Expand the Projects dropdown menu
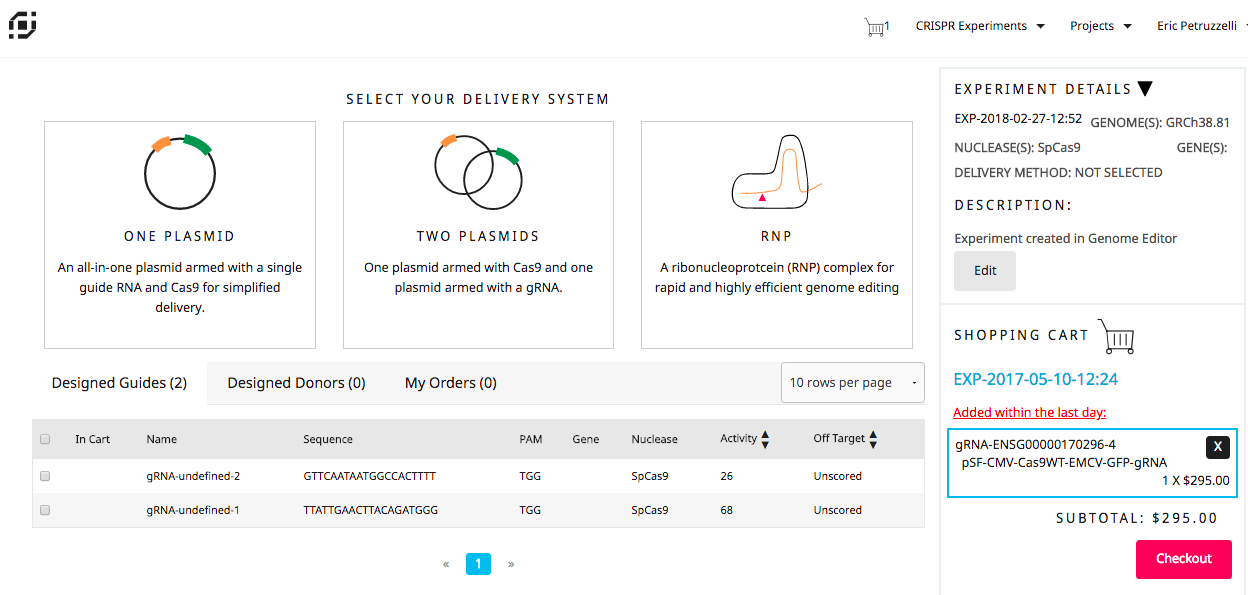 [1100, 26]
